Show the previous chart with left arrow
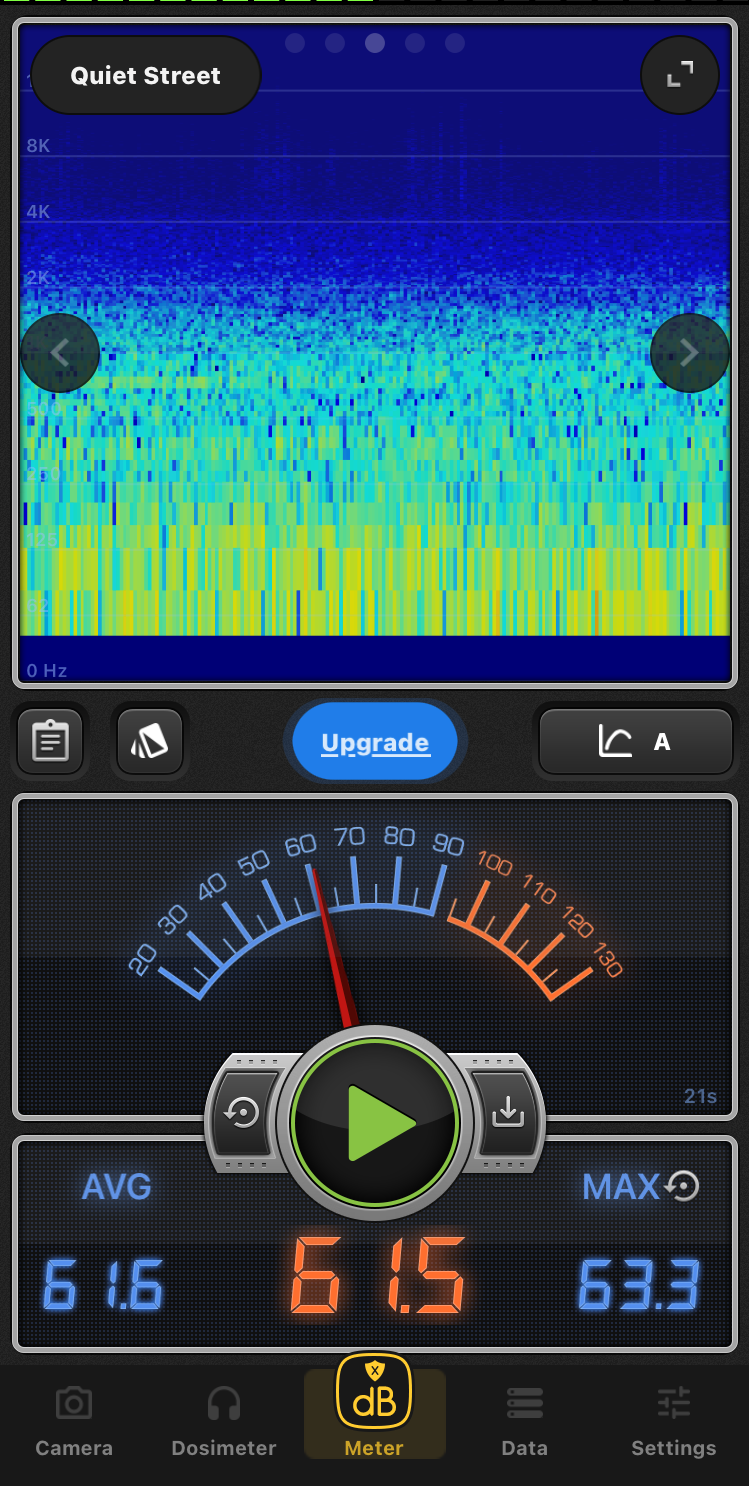This screenshot has height=1486, width=749. 60,352
